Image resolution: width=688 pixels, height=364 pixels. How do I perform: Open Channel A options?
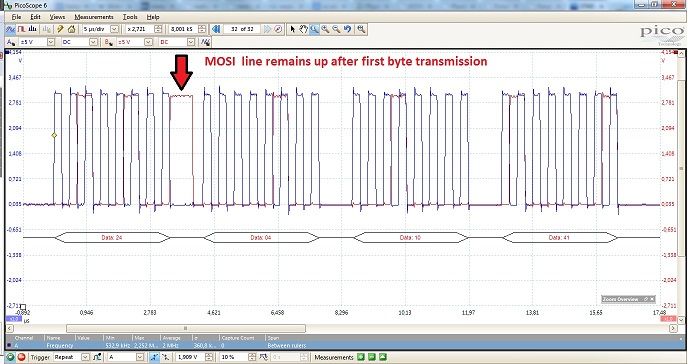pyautogui.click(x=11, y=42)
